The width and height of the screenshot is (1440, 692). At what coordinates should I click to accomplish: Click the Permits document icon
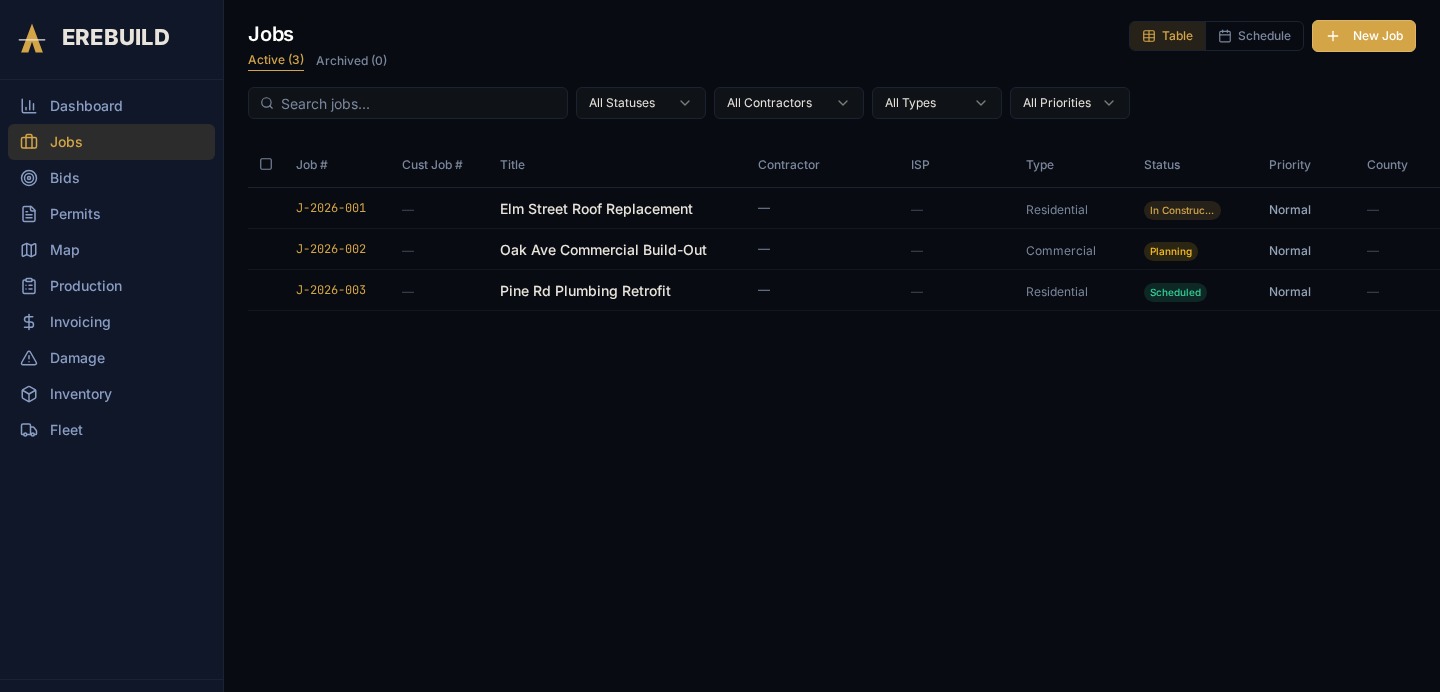tap(29, 214)
